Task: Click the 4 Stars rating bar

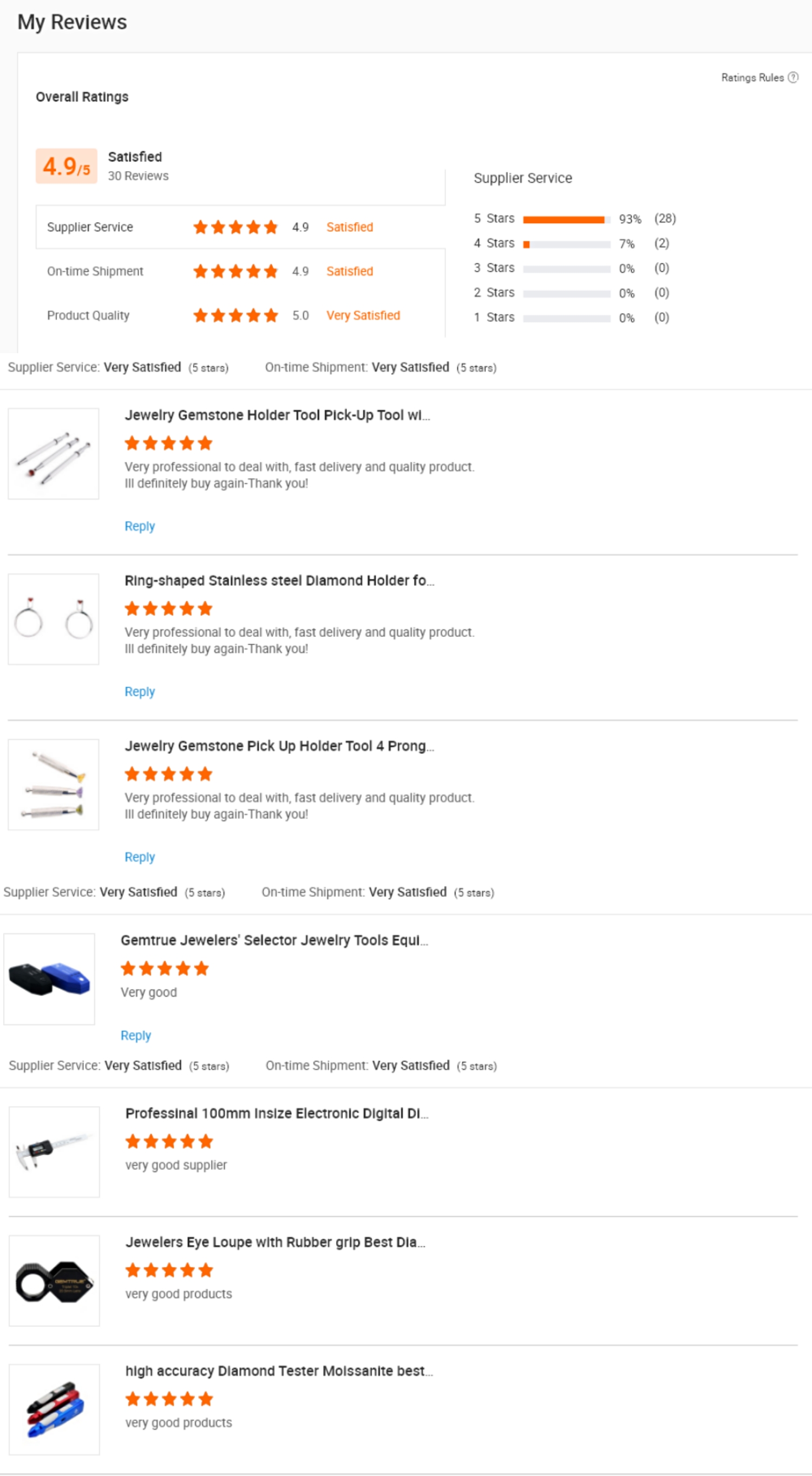Action: (x=566, y=244)
